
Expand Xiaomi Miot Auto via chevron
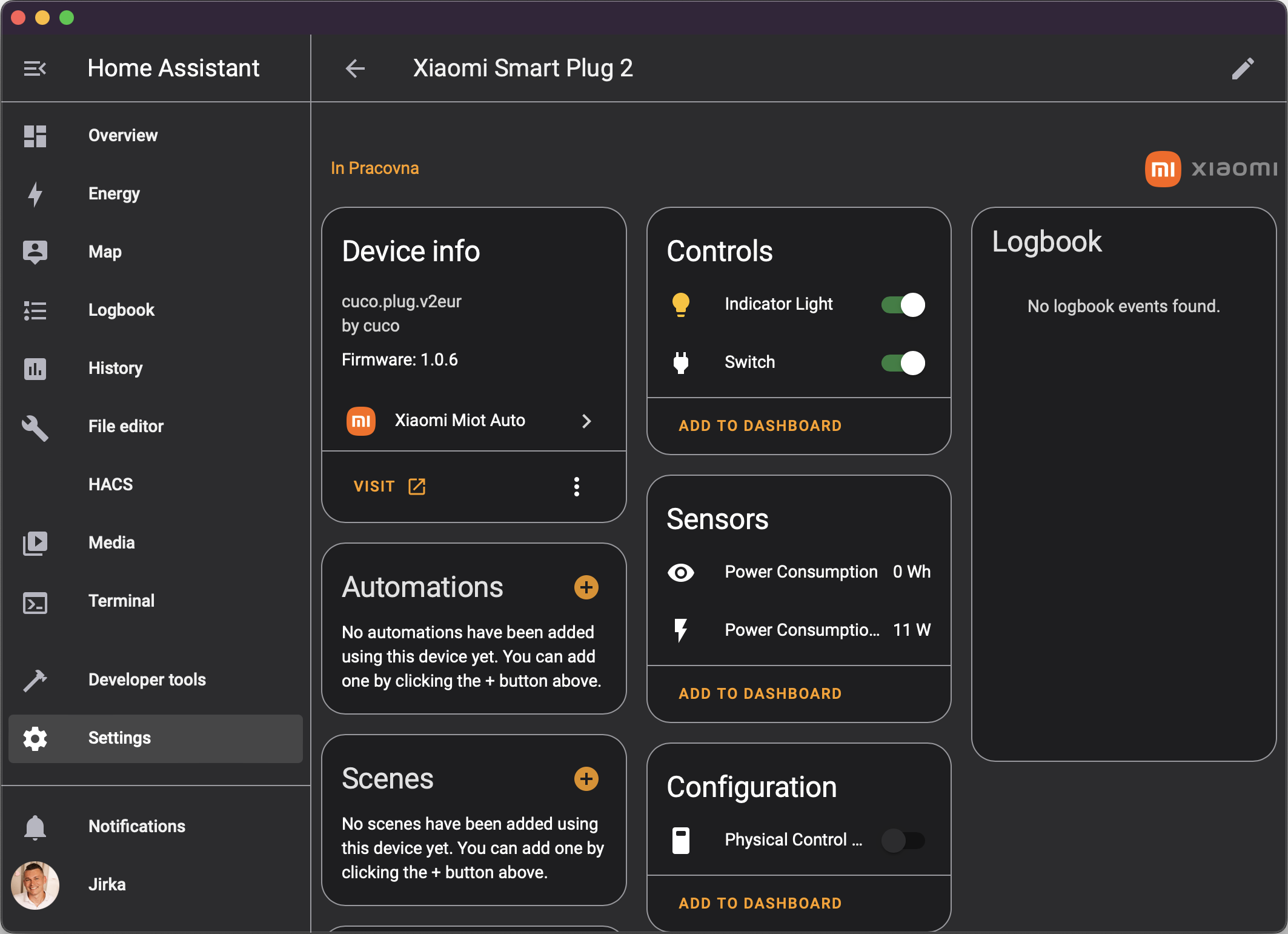(586, 421)
